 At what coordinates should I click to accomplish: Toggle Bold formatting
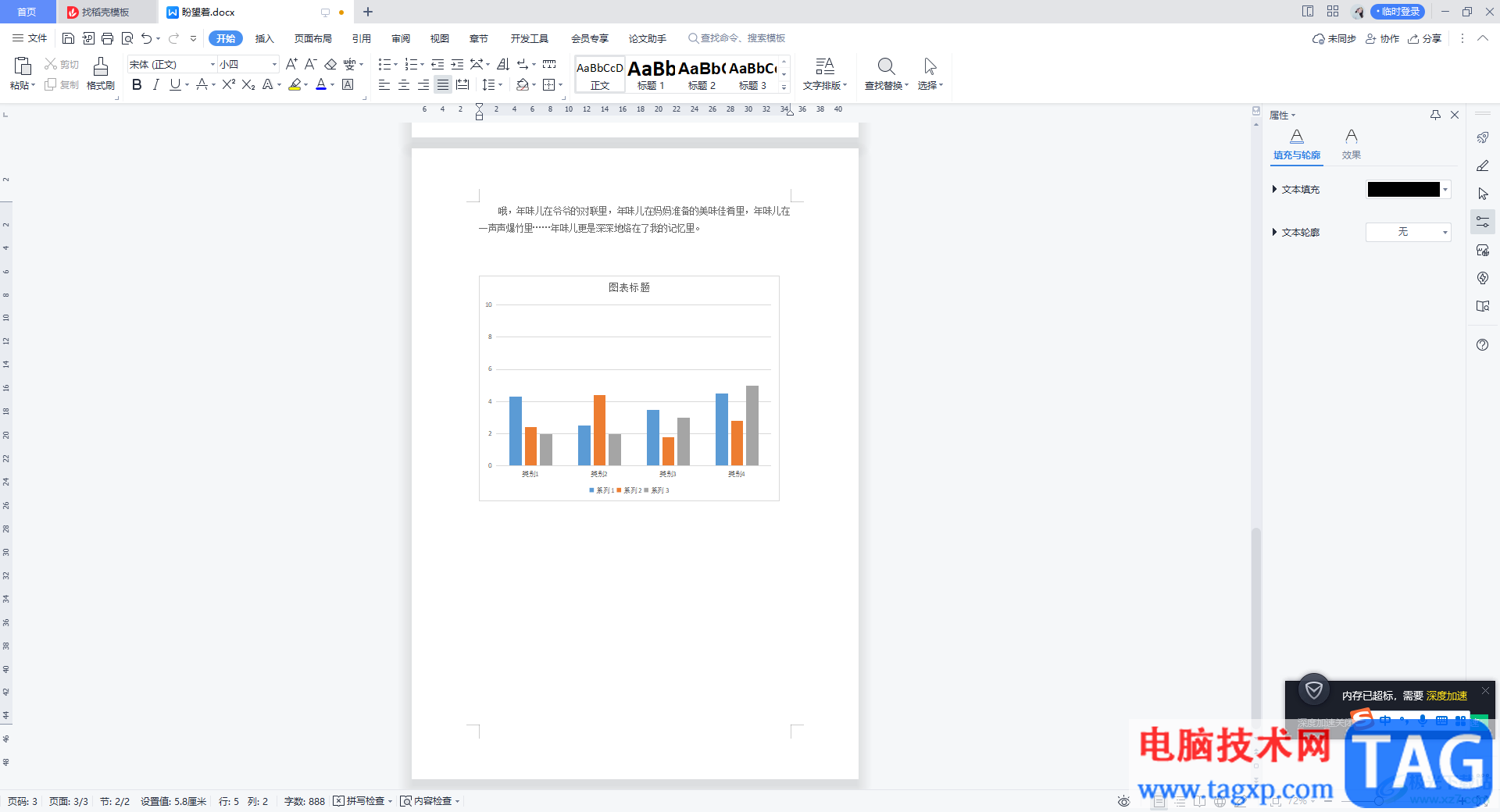click(137, 84)
